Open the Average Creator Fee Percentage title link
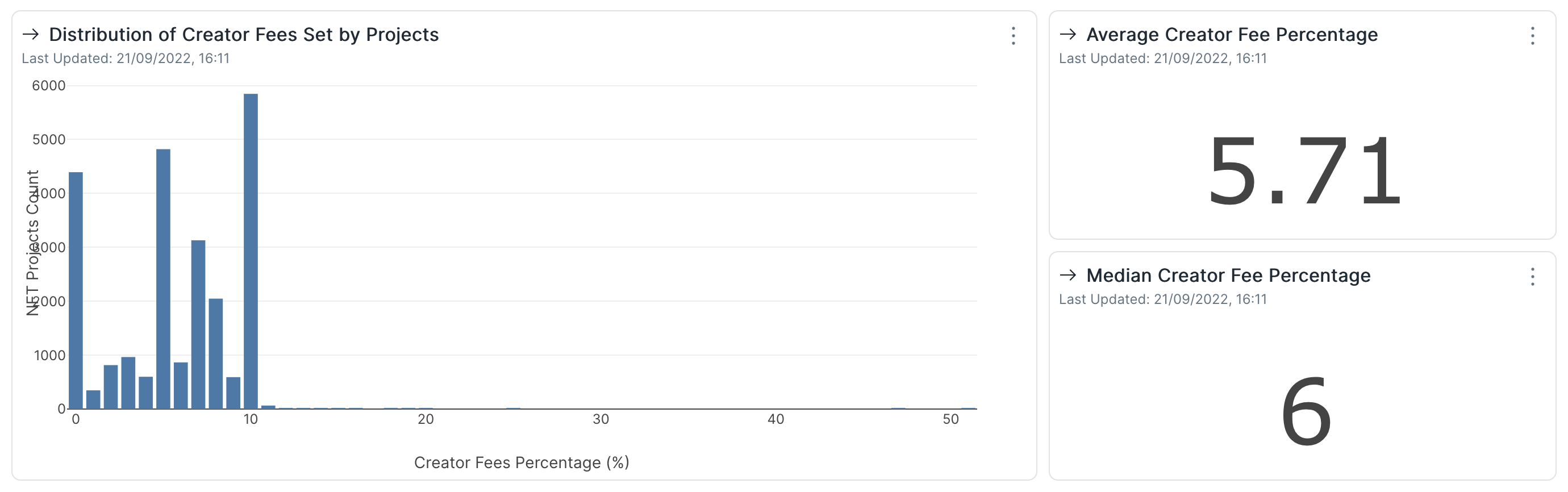The width and height of the screenshot is (1568, 492). pos(1232,35)
